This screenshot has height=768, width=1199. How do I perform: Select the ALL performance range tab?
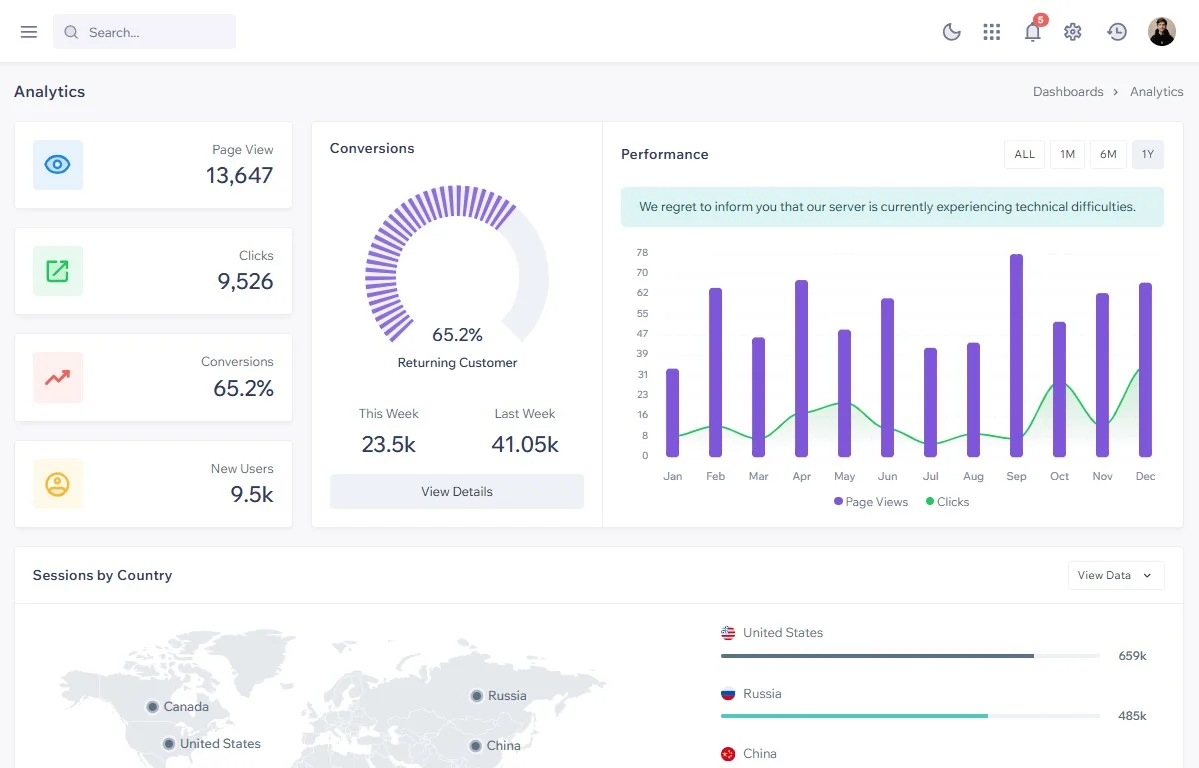tap(1025, 155)
